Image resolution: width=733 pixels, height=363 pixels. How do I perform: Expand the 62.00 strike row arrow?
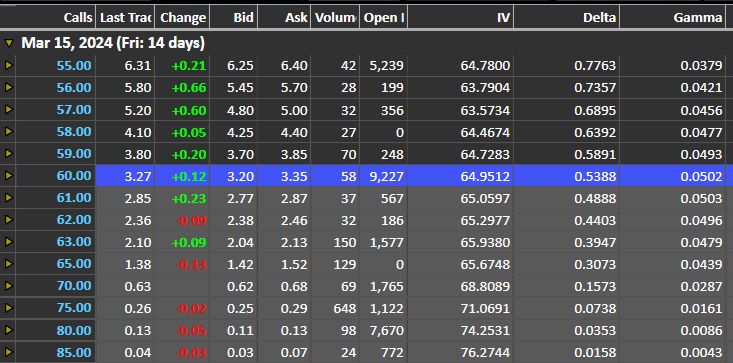(8, 220)
